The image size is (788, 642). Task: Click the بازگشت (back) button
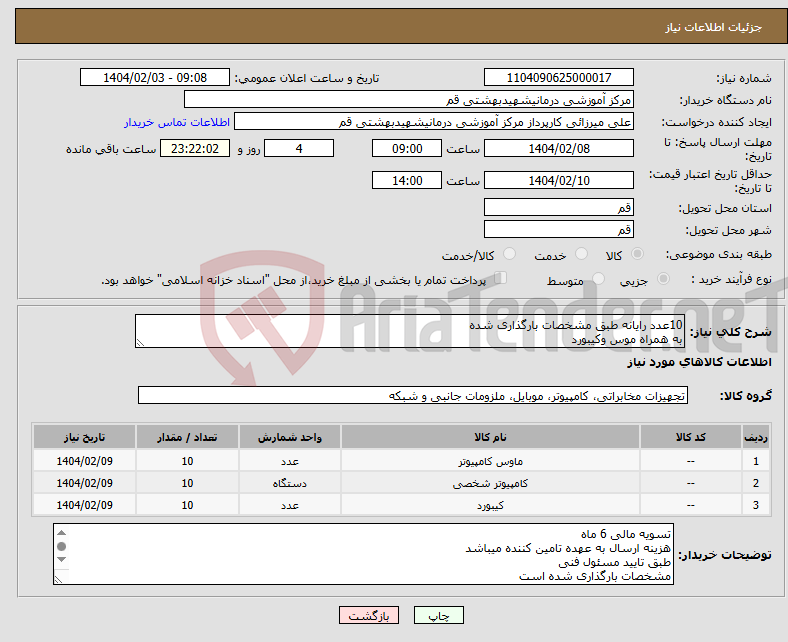pyautogui.click(x=368, y=615)
